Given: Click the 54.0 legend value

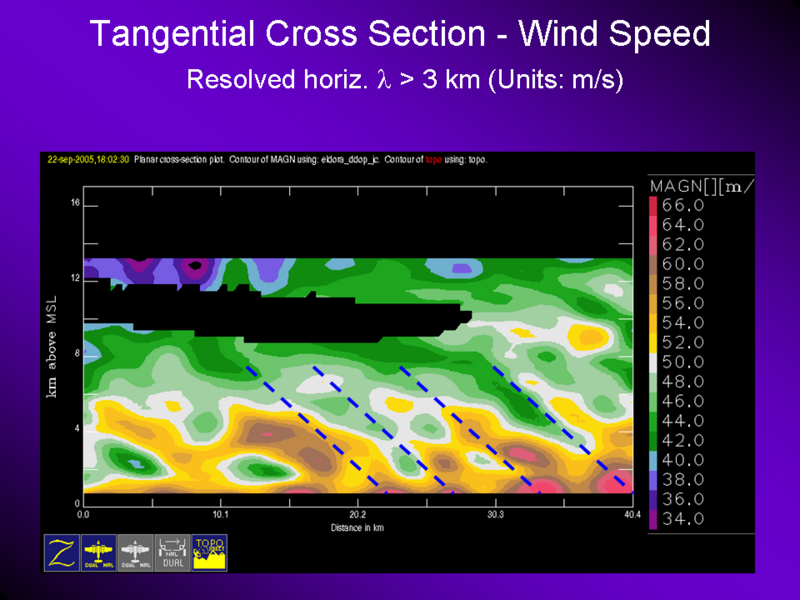Looking at the screenshot, I should [683, 323].
